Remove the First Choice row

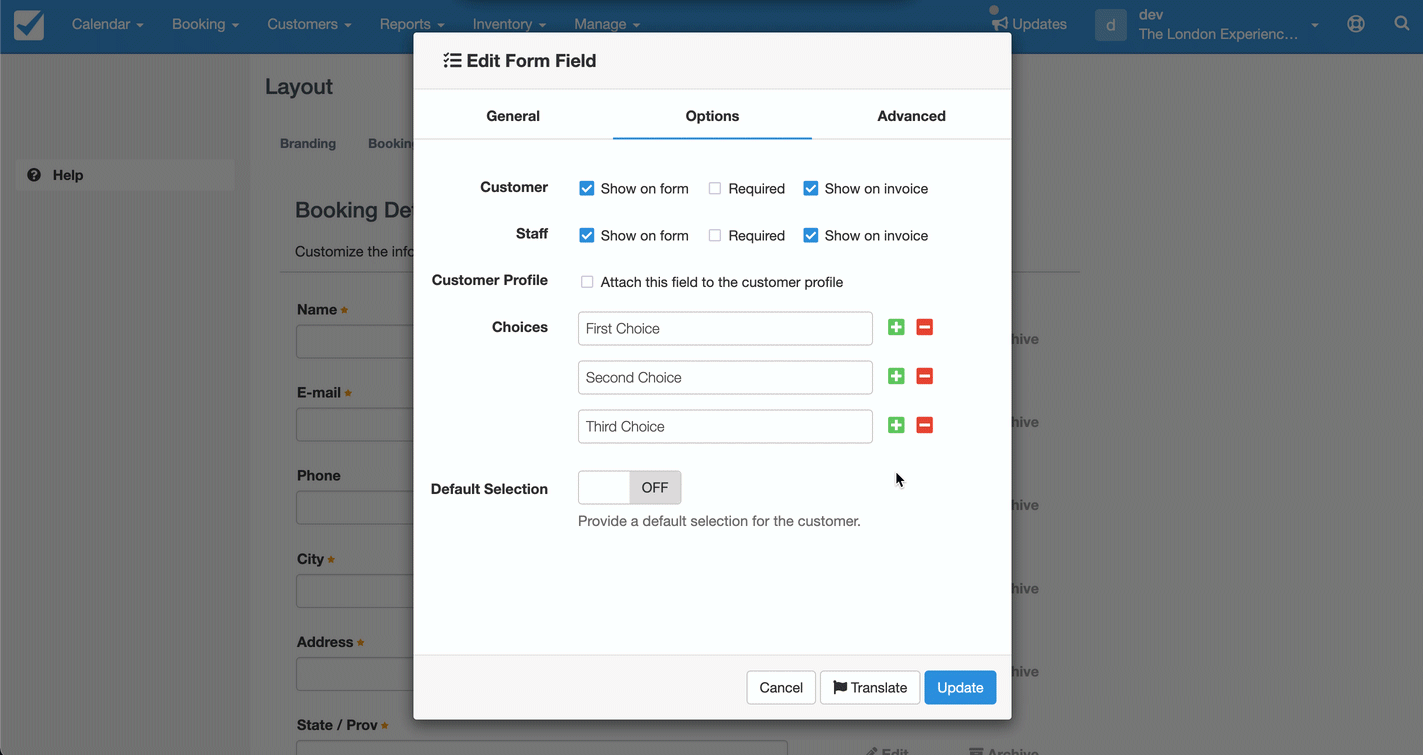point(925,327)
